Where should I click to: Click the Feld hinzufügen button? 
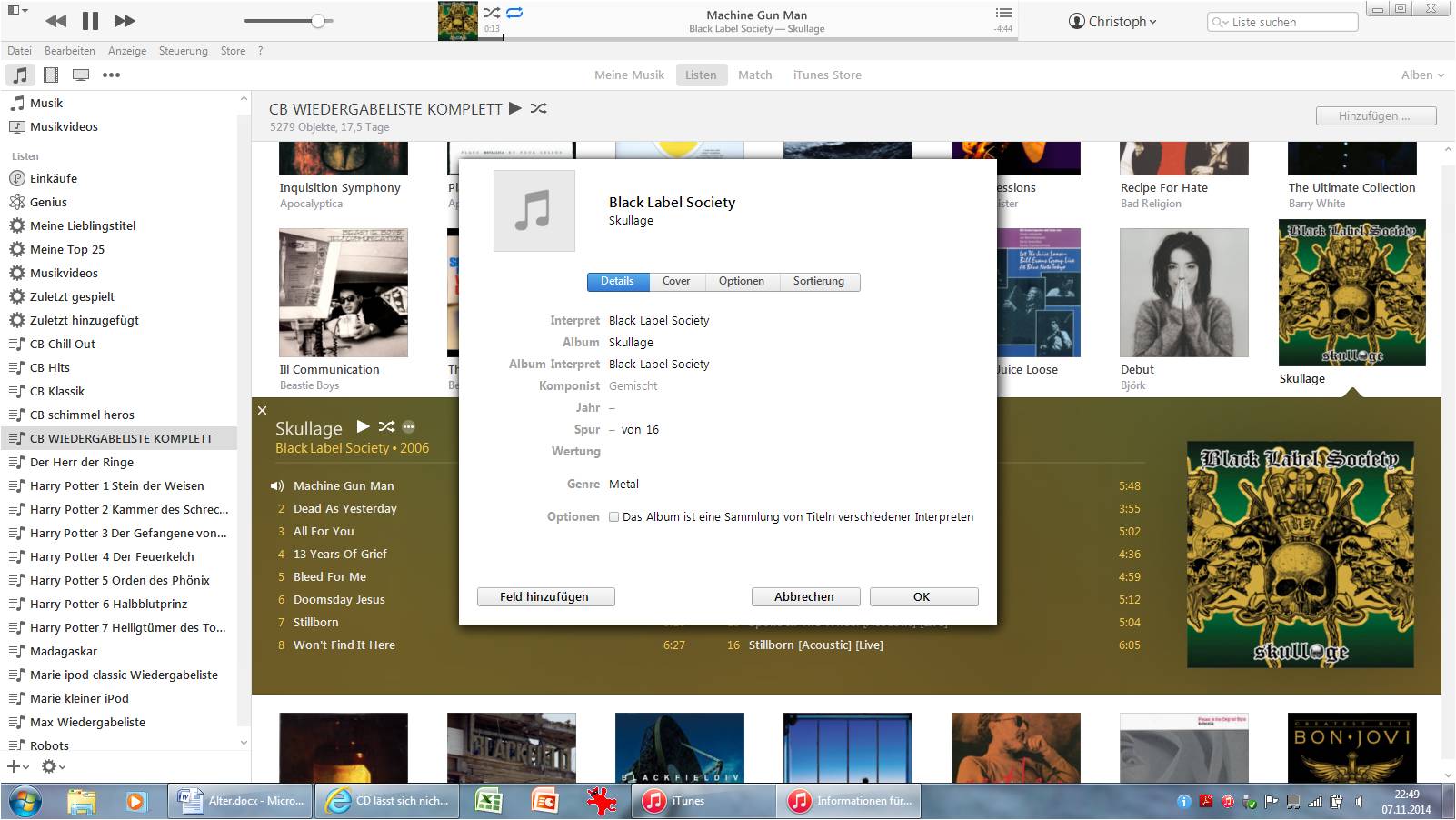point(545,597)
